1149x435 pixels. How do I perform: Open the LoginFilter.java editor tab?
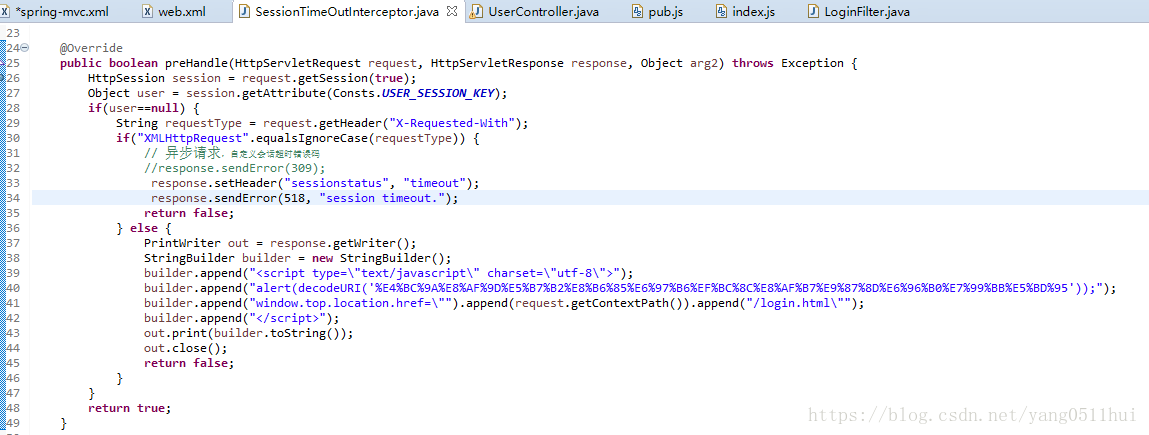pos(867,12)
